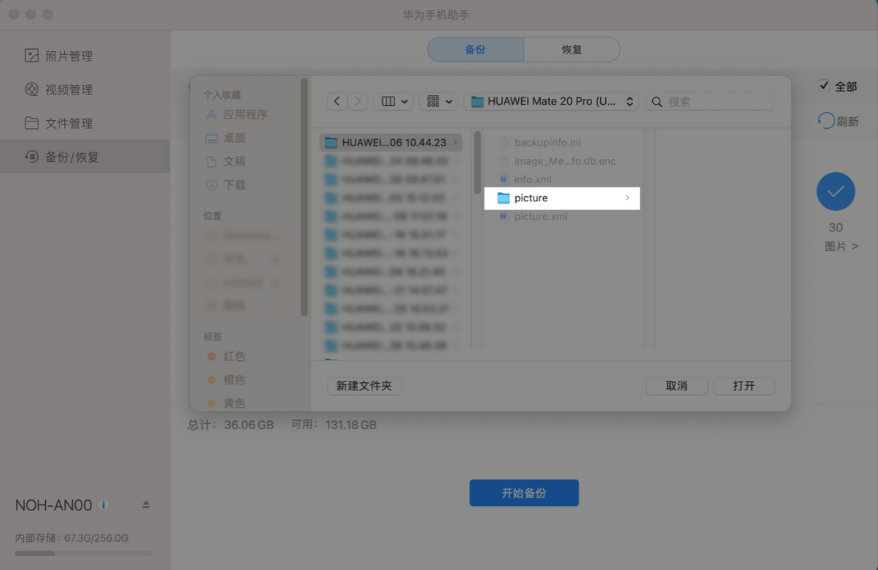Viewport: 878px width, 570px height.
Task: Click the info icon next to NOH-AN00
Action: coord(104,504)
